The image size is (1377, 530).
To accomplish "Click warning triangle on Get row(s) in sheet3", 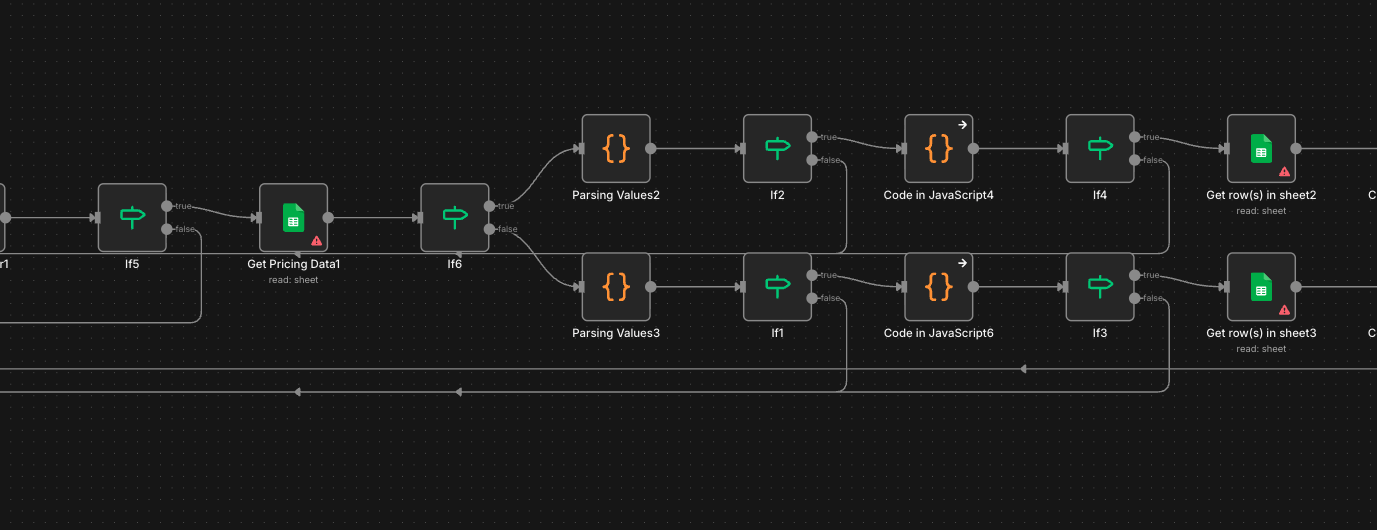I will (1284, 309).
